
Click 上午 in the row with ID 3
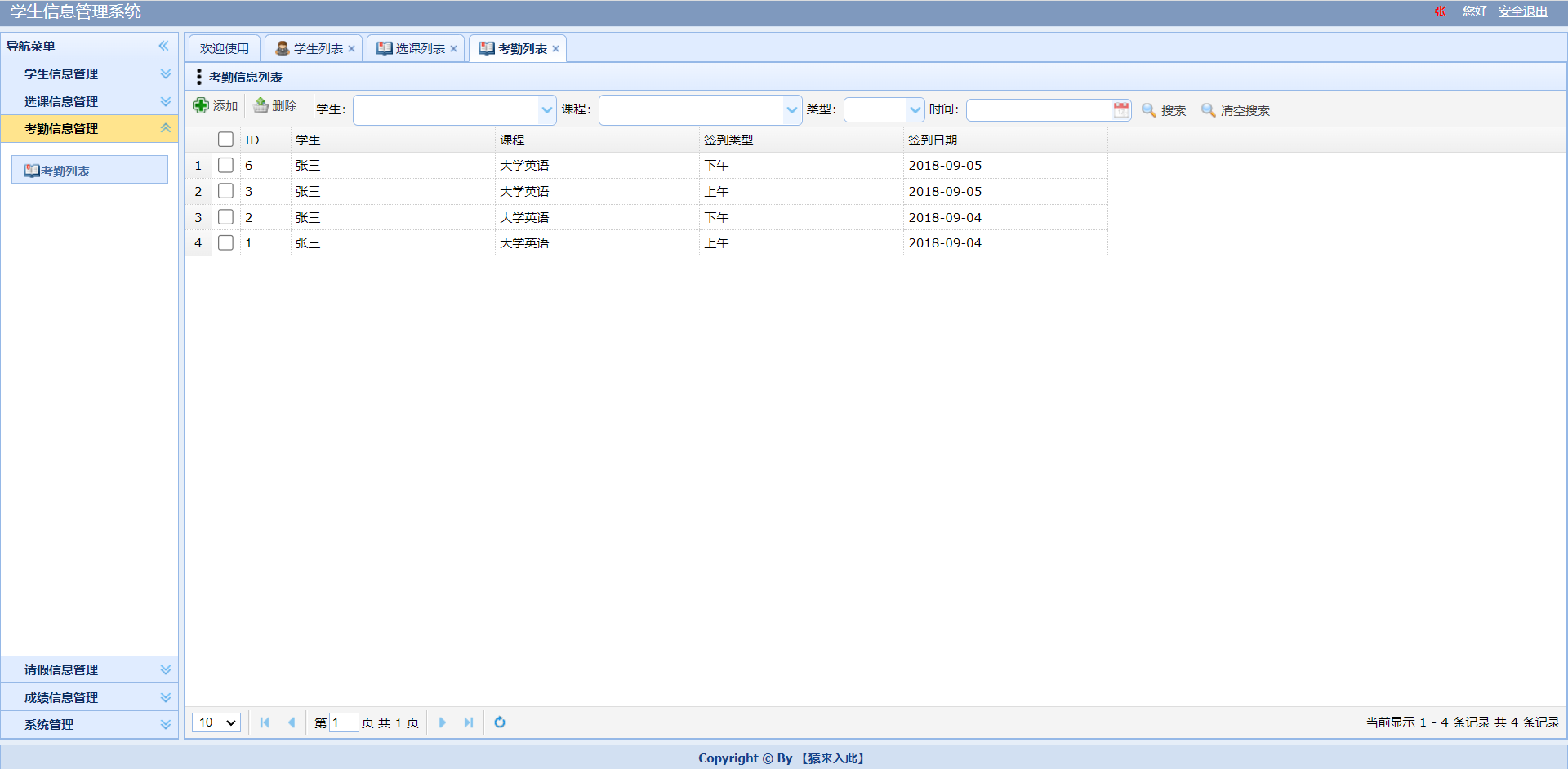coord(716,192)
